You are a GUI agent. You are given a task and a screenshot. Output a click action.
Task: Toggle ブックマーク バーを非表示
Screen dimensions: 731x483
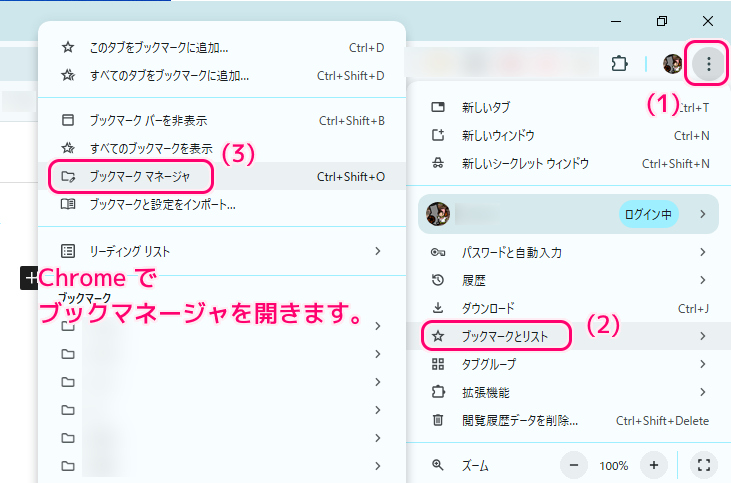[x=148, y=121]
